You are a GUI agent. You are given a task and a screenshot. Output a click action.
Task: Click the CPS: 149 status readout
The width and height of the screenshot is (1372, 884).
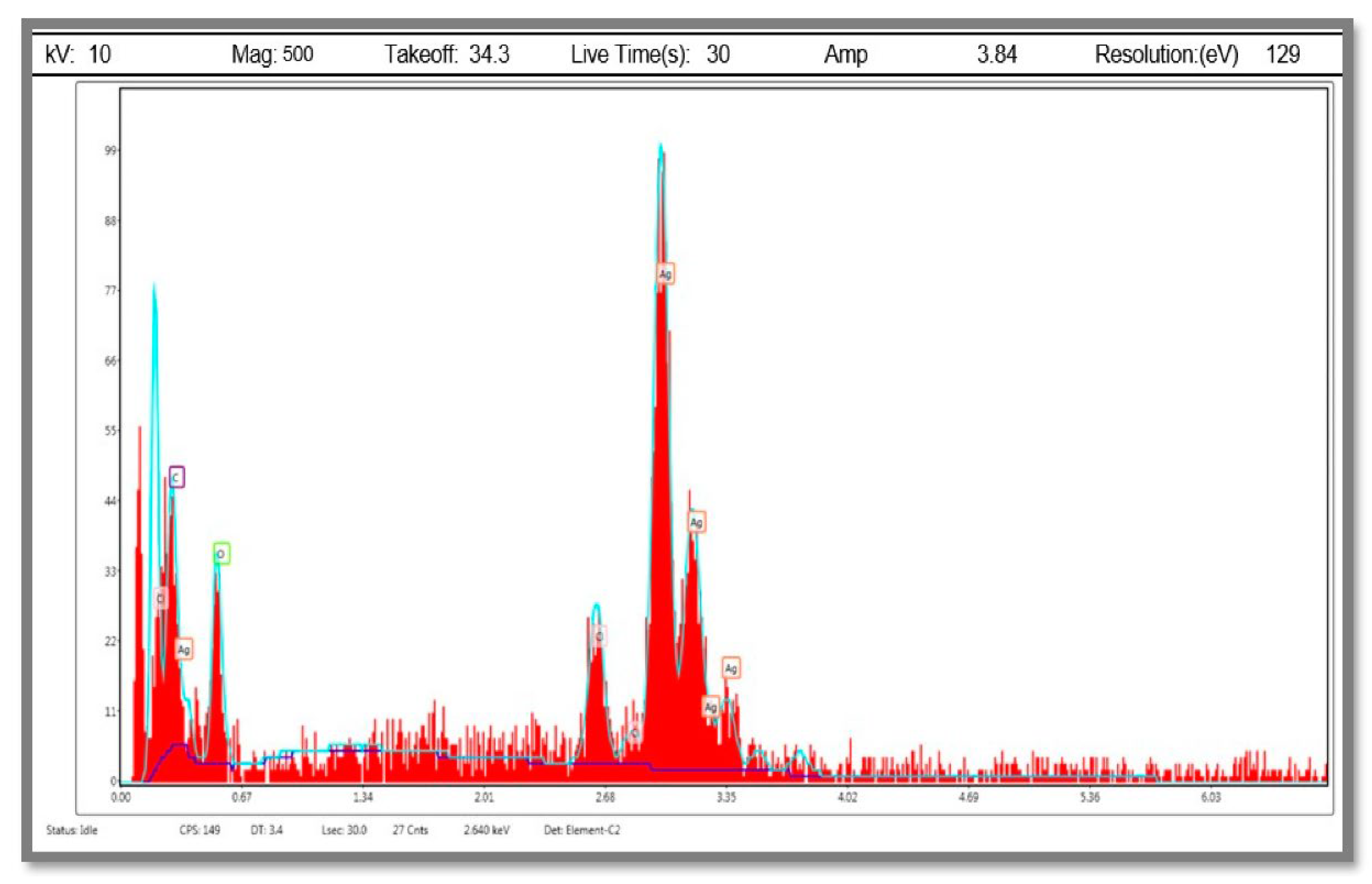(199, 830)
